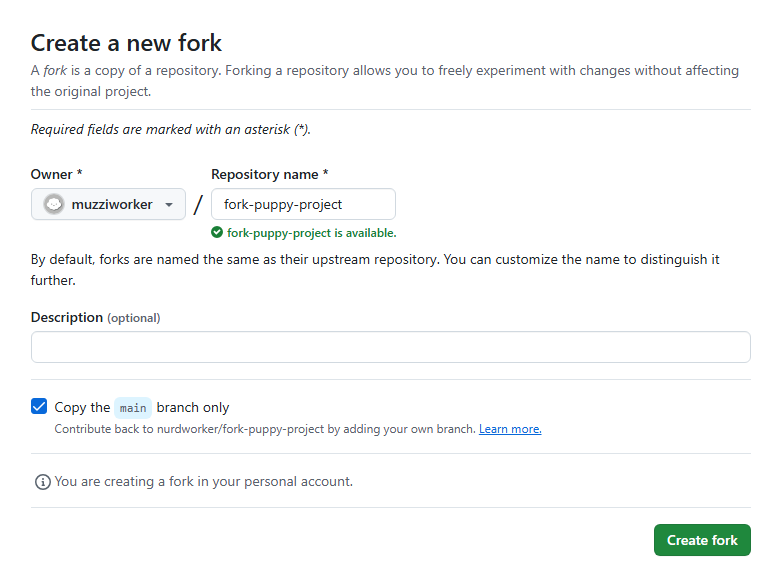784x572 pixels.
Task: Click the slash separator after owner
Action: pos(198,205)
